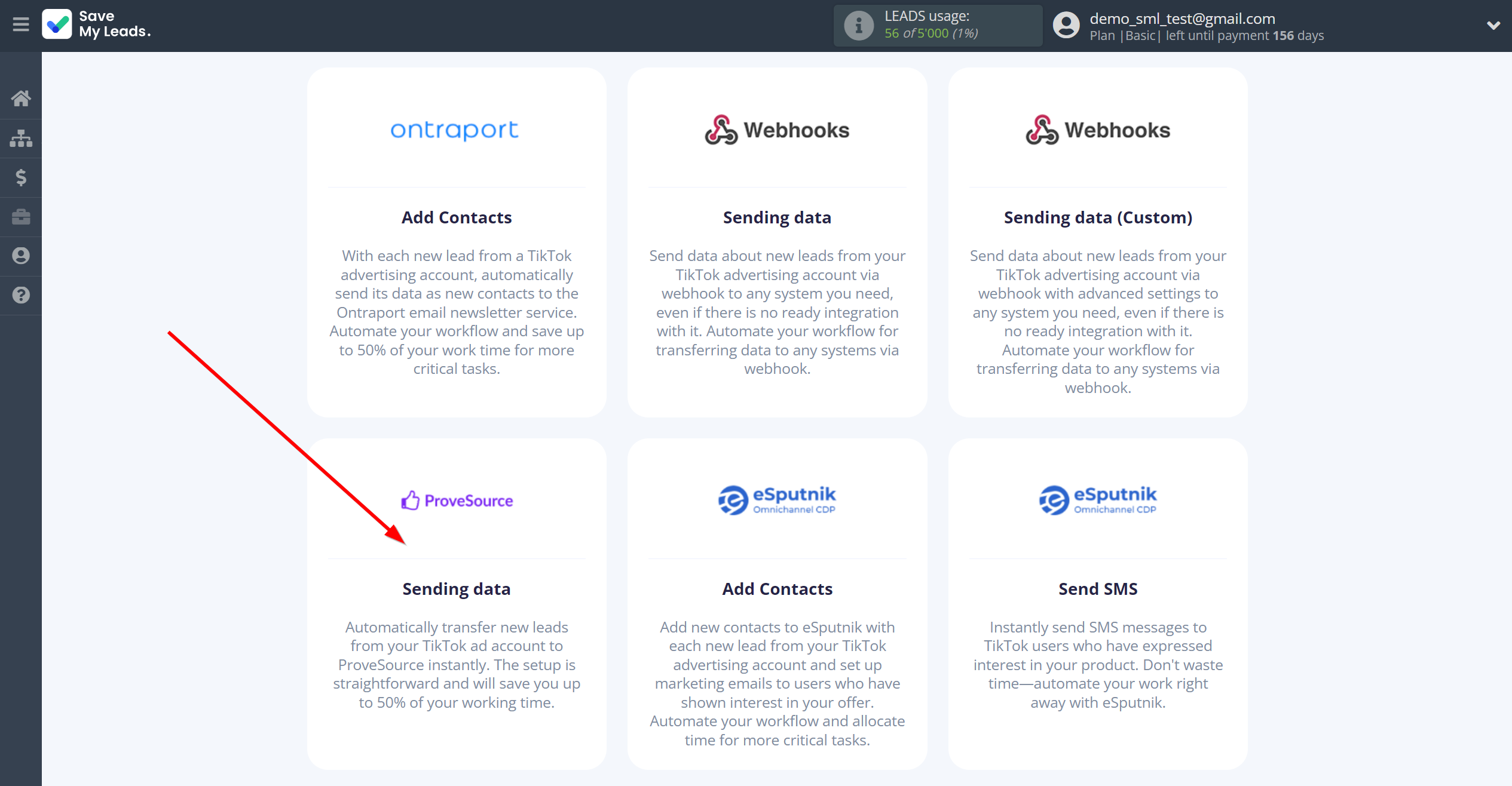
Task: Click Webhooks Sending data title
Action: click(777, 217)
